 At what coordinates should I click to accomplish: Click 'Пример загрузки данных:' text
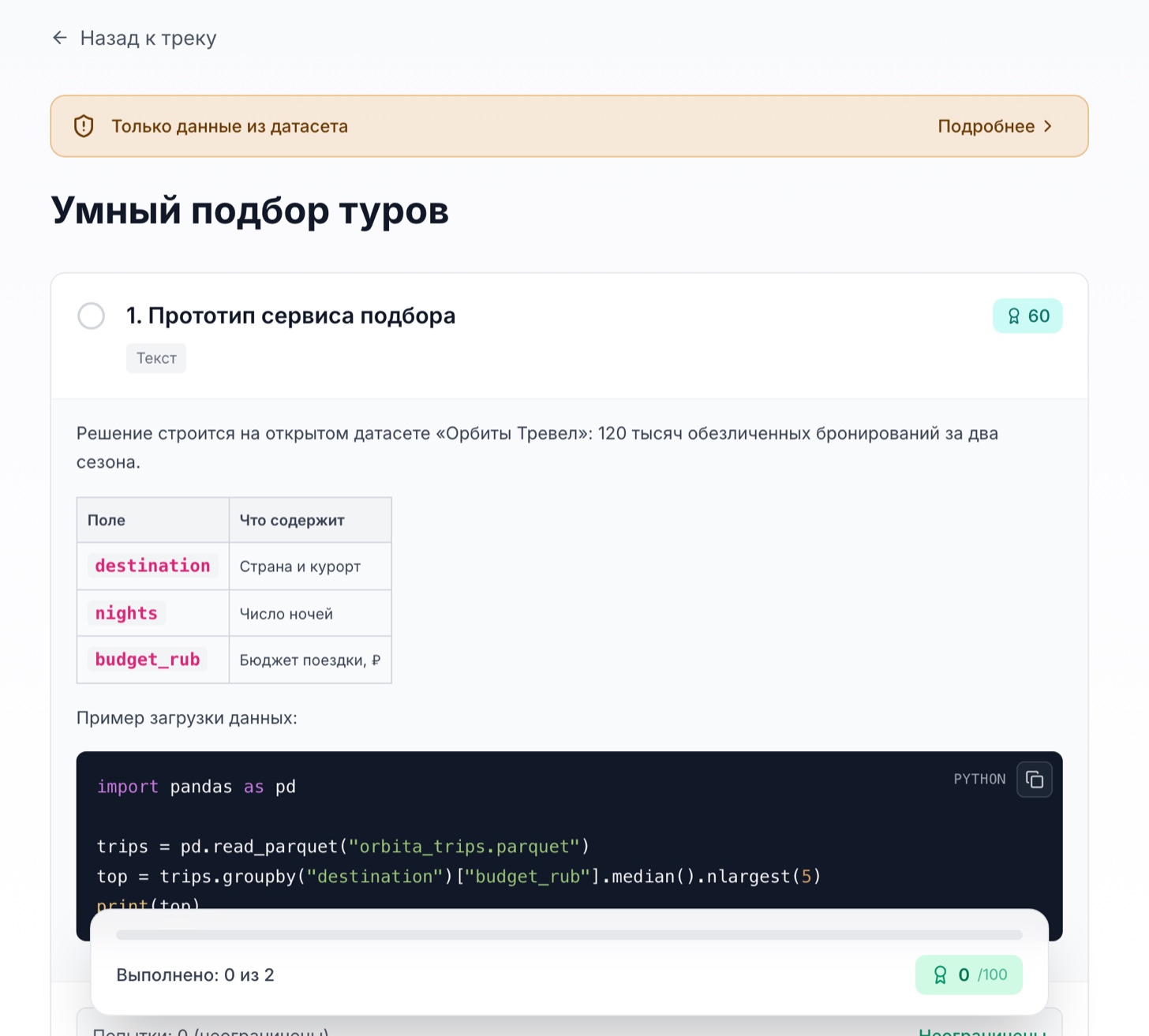[x=187, y=718]
